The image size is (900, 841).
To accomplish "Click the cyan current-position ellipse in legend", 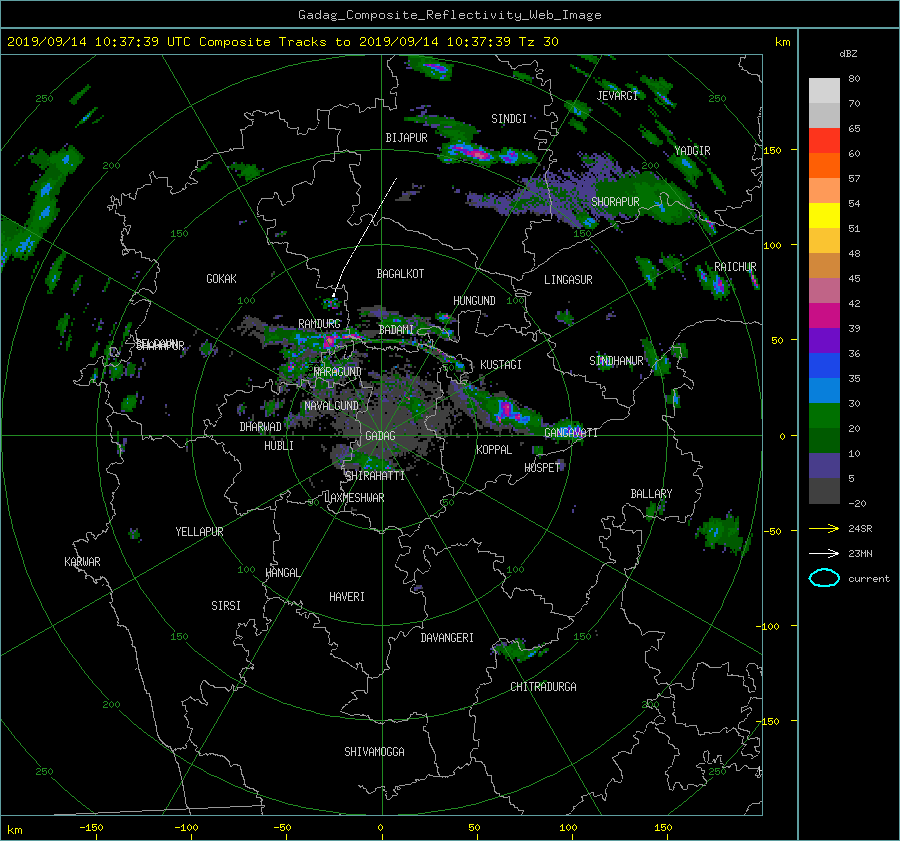I will tap(824, 578).
